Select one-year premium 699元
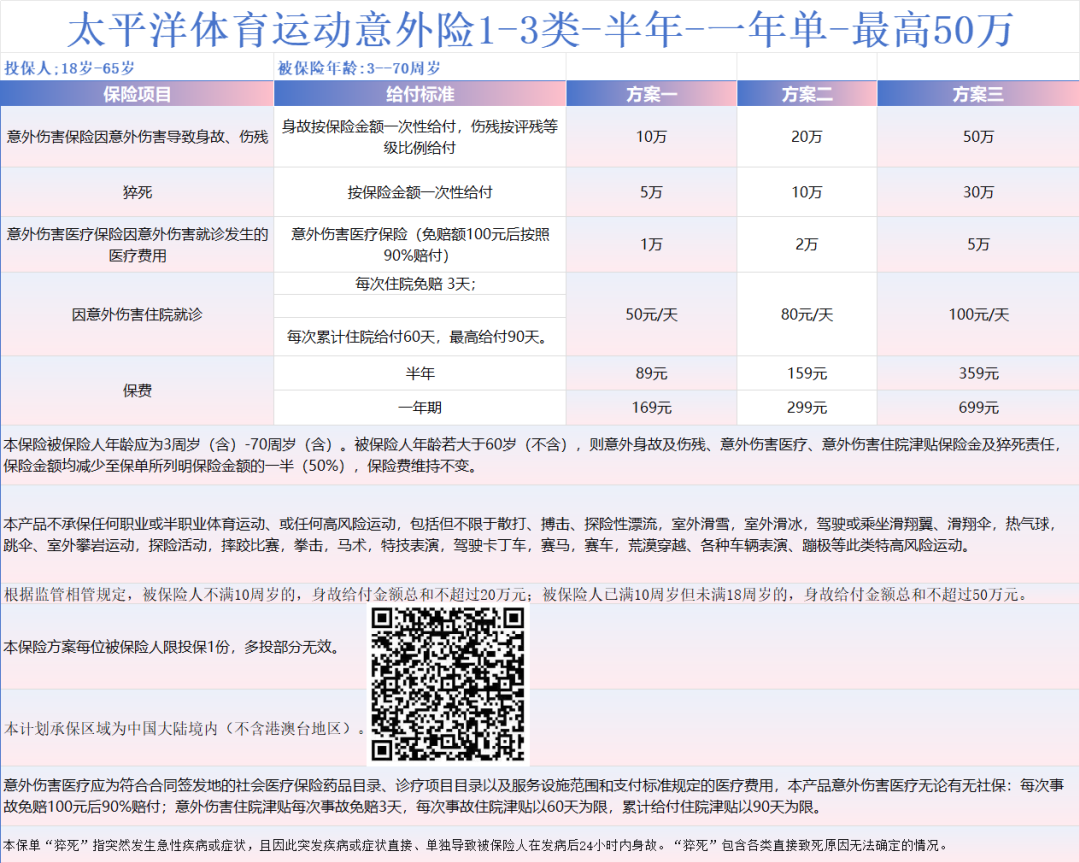This screenshot has height=863, width=1080. [978, 408]
